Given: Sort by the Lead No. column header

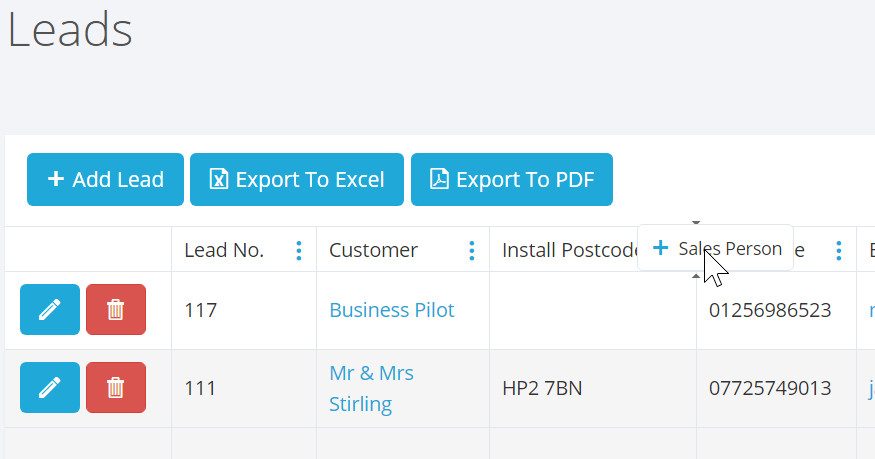Looking at the screenshot, I should click(x=224, y=250).
